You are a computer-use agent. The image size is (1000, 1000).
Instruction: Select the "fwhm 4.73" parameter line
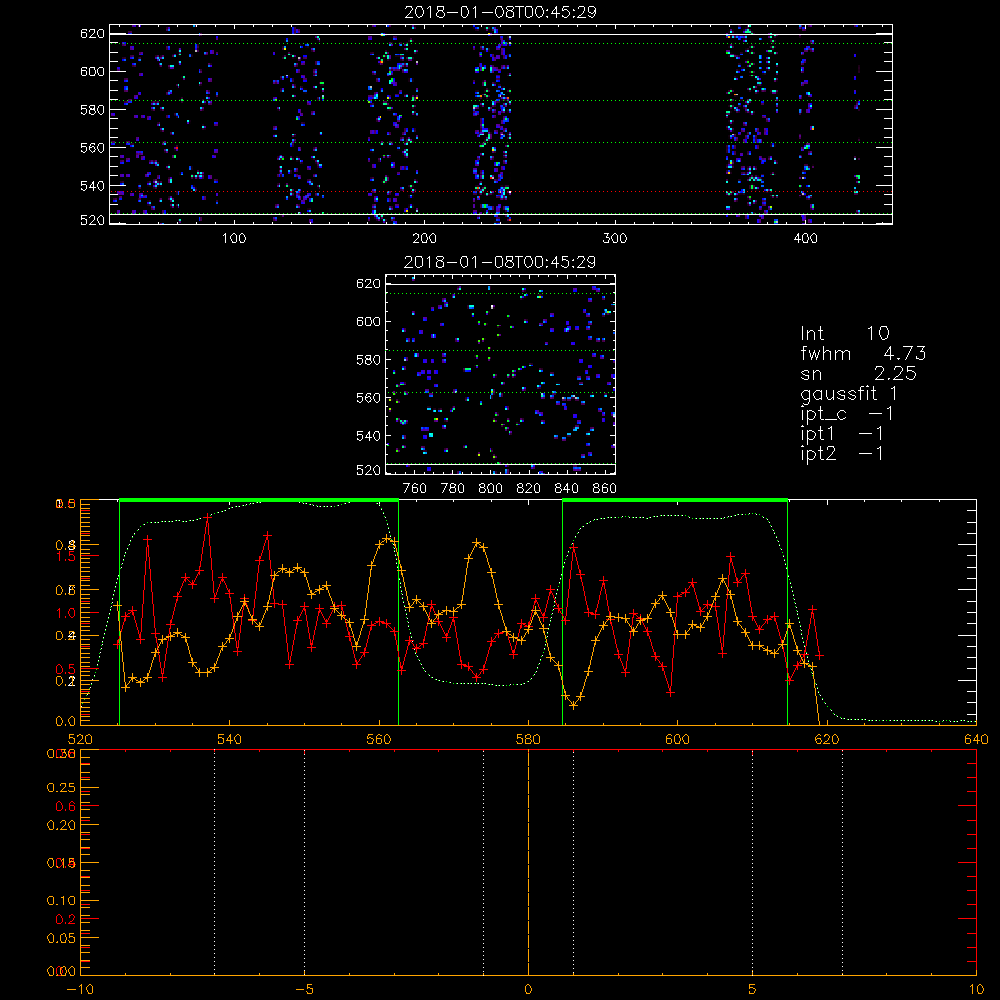[863, 353]
